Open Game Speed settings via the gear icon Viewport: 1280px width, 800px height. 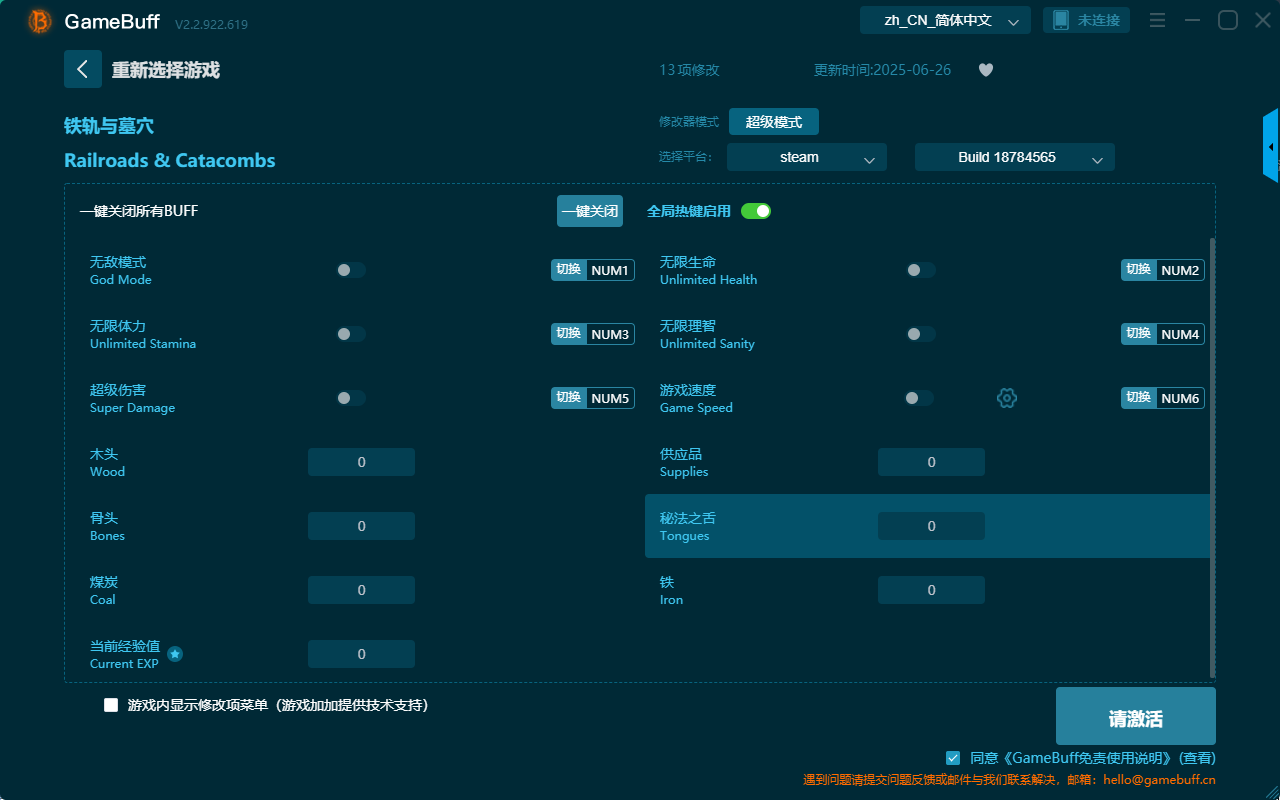point(1007,397)
